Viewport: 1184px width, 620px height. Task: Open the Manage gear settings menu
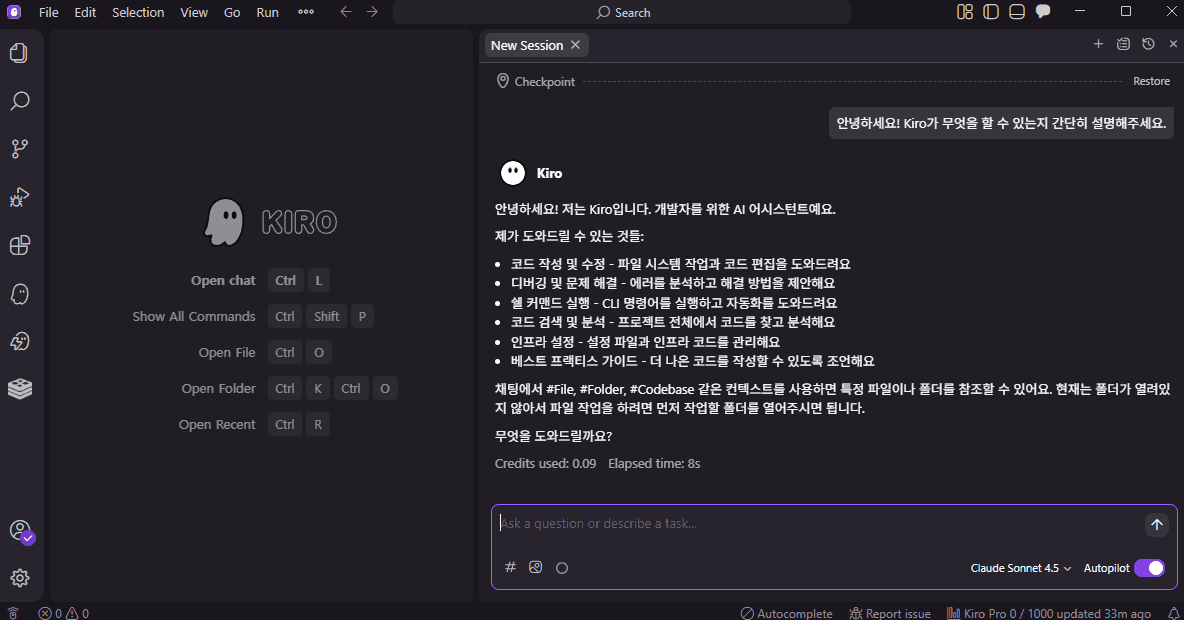point(19,578)
